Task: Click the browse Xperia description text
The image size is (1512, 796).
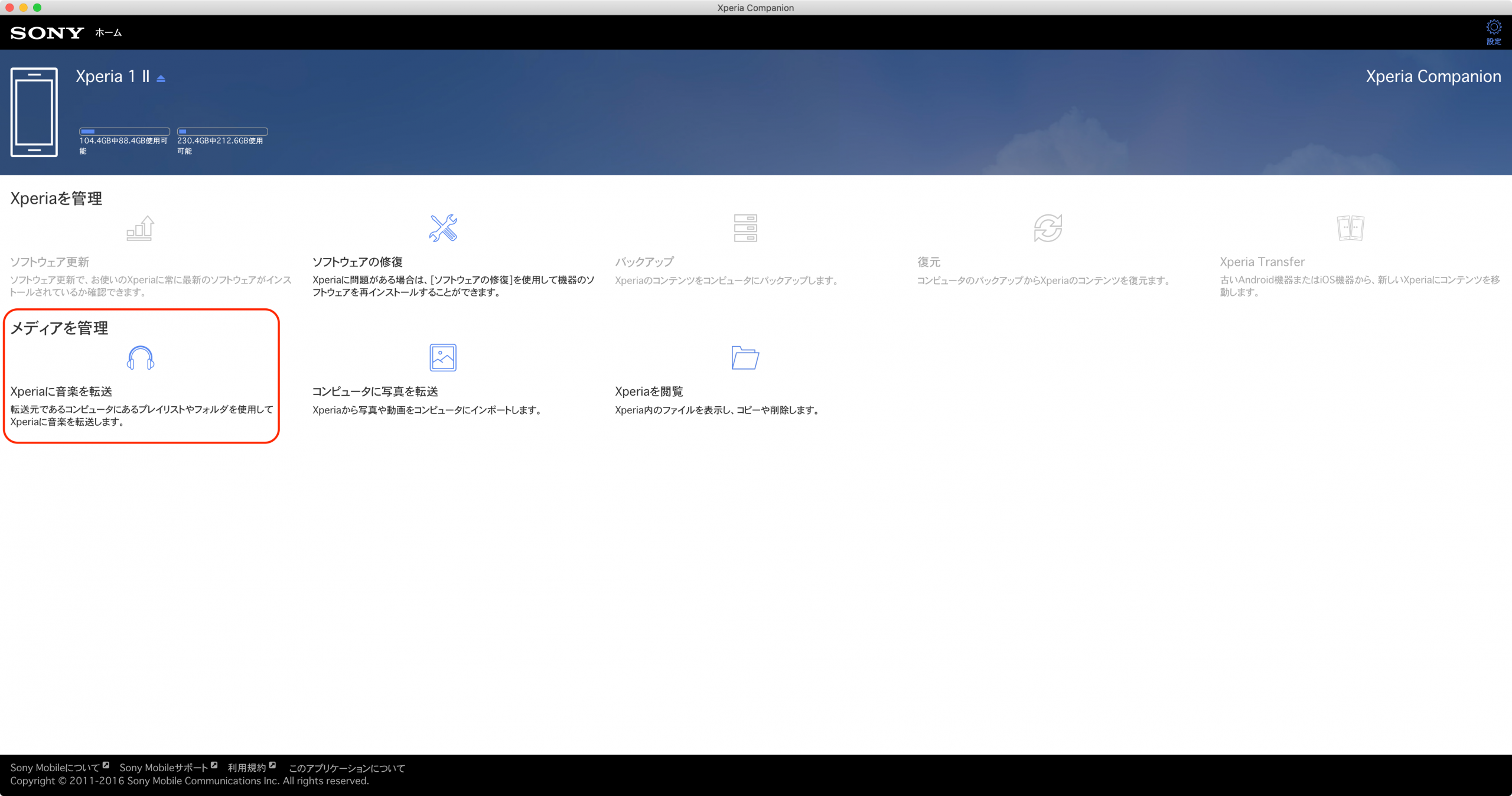Action: click(x=717, y=410)
